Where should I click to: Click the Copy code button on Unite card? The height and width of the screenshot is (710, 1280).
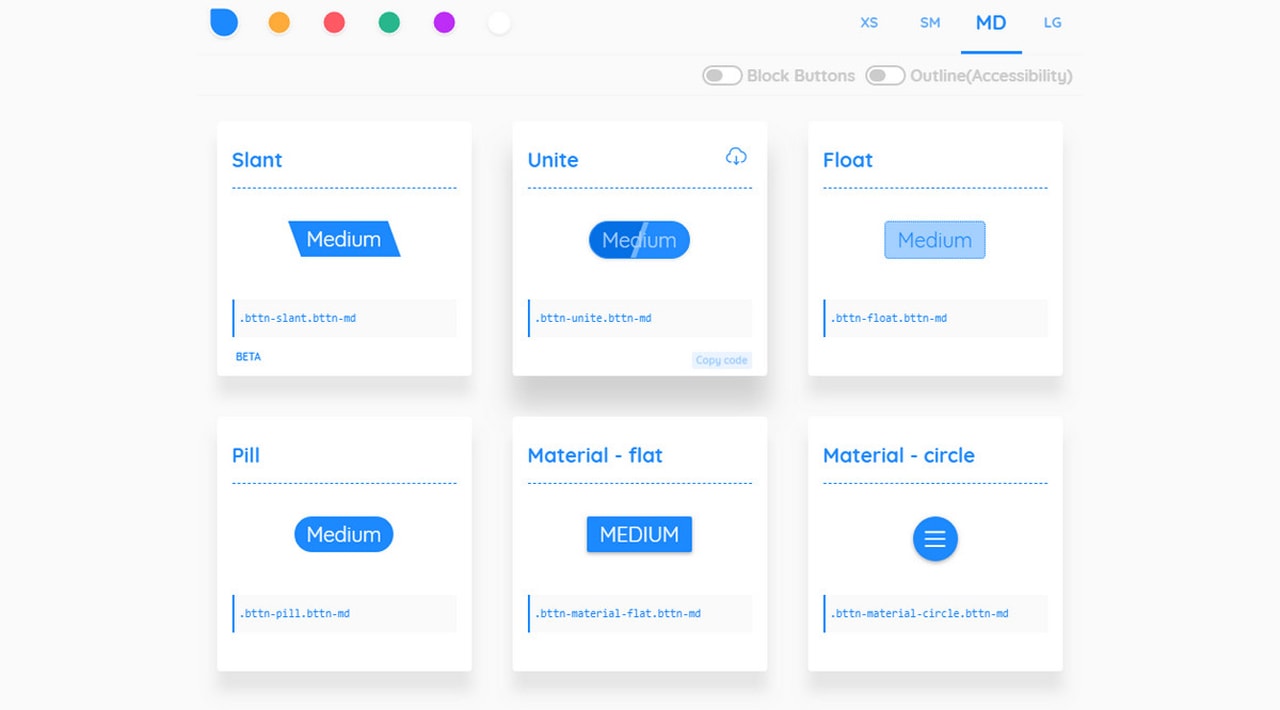tap(721, 360)
